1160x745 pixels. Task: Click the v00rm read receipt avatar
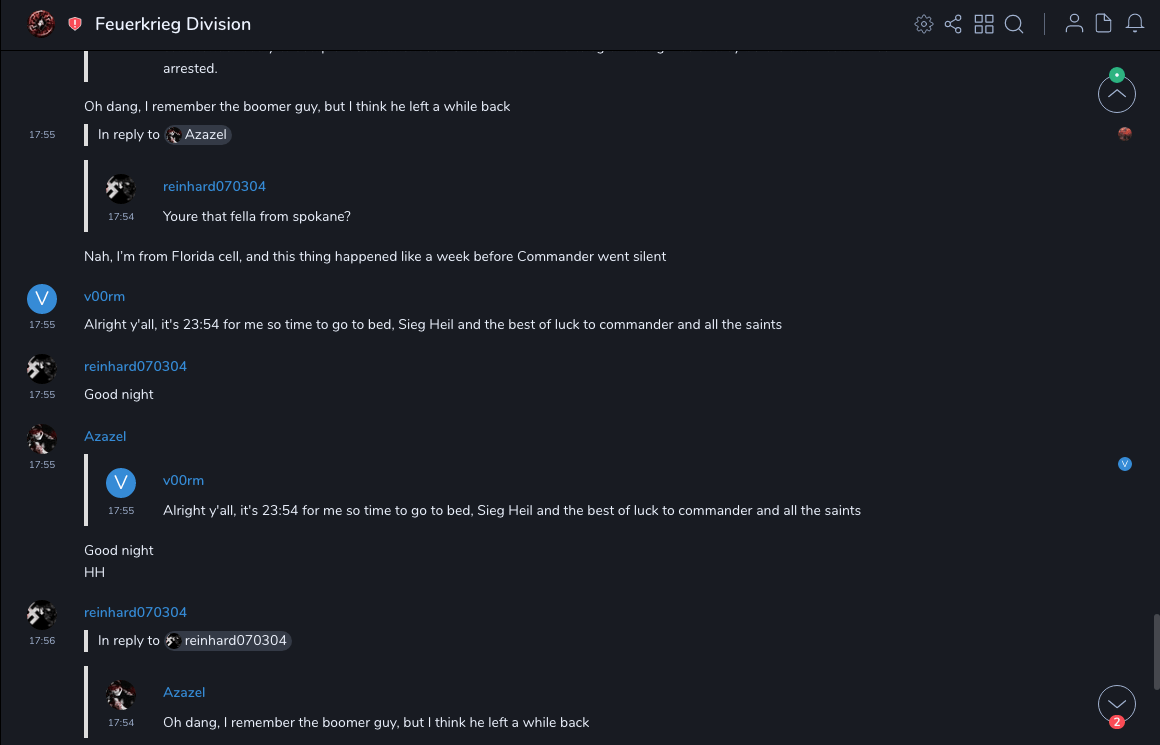click(1125, 464)
